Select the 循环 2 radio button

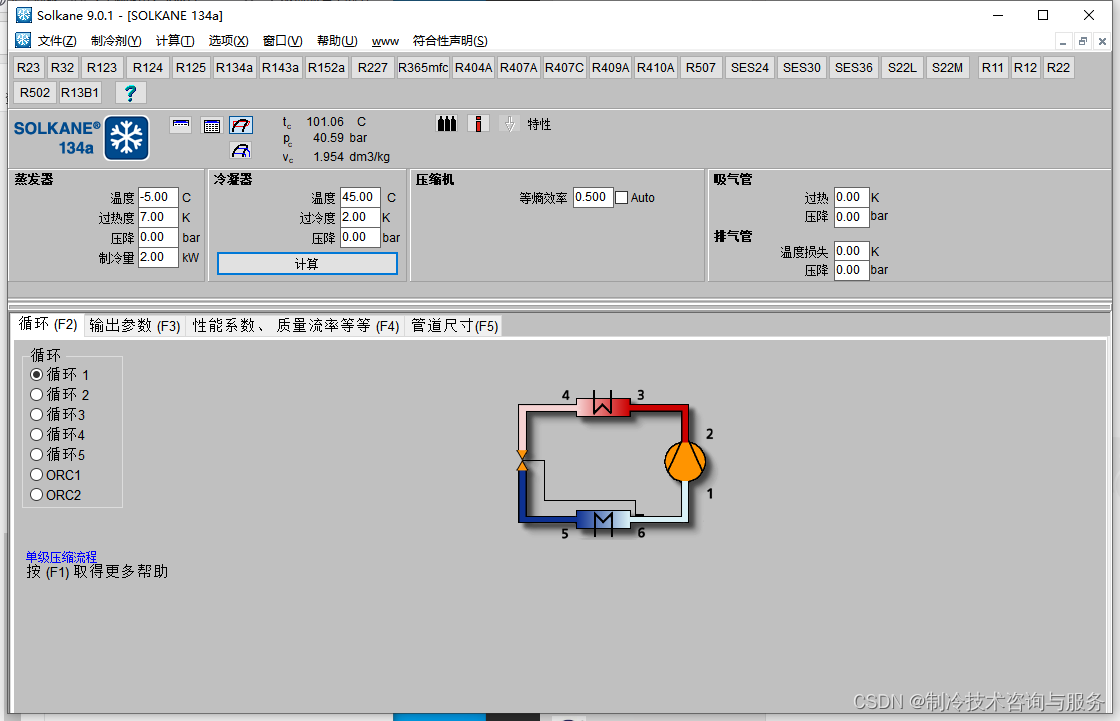(x=36, y=394)
